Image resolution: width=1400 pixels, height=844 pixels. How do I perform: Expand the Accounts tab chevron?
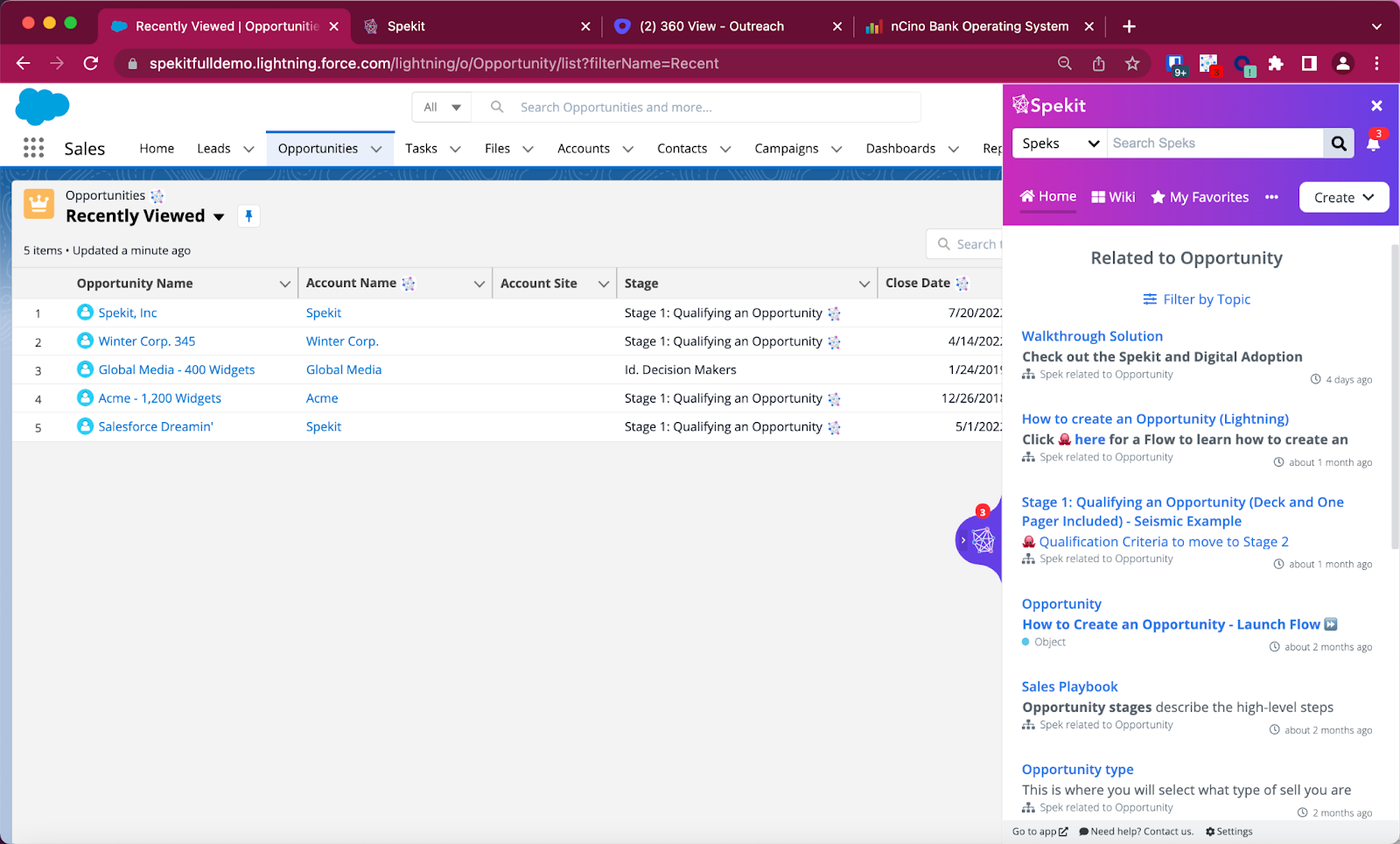(x=627, y=149)
